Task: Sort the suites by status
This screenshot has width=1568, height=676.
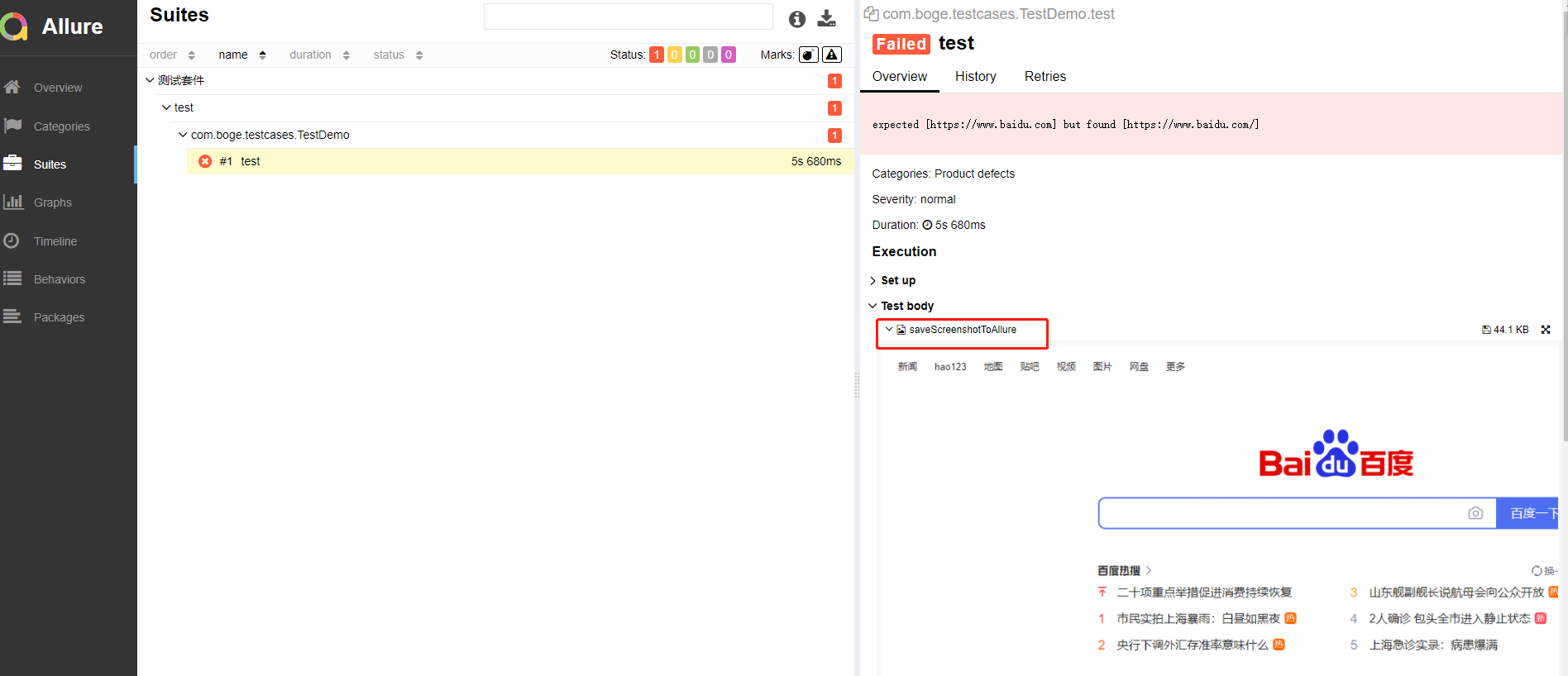Action: (398, 55)
